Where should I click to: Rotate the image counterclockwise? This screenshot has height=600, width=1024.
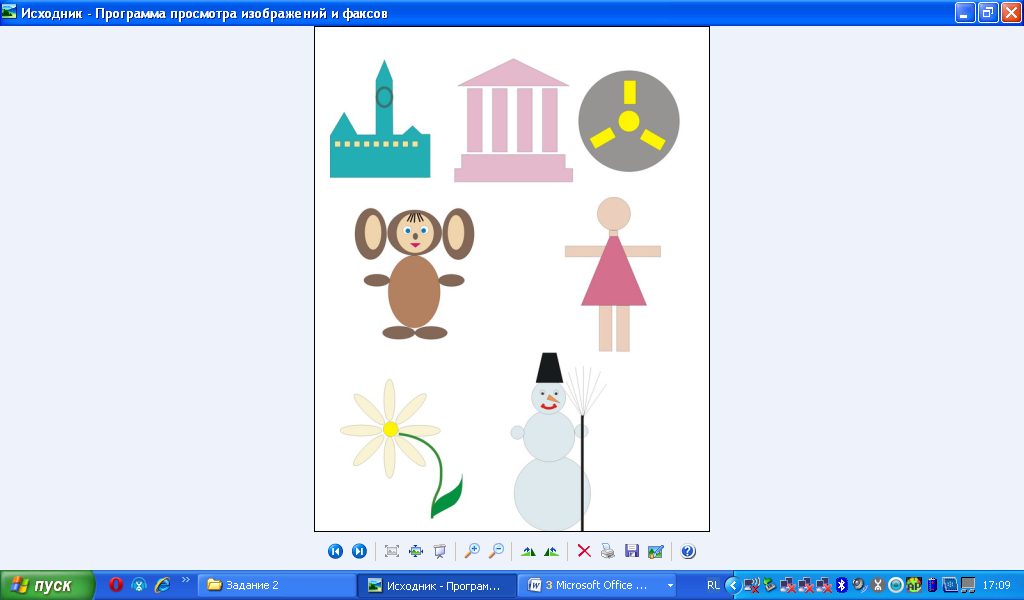click(x=552, y=552)
